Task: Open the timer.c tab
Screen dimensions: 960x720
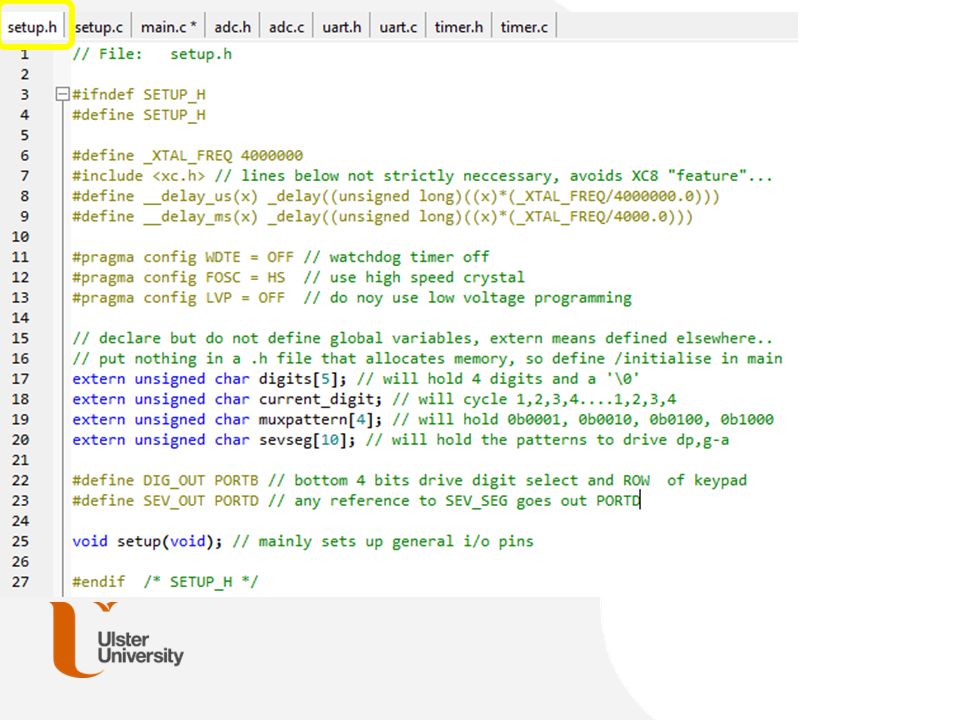Action: tap(524, 27)
